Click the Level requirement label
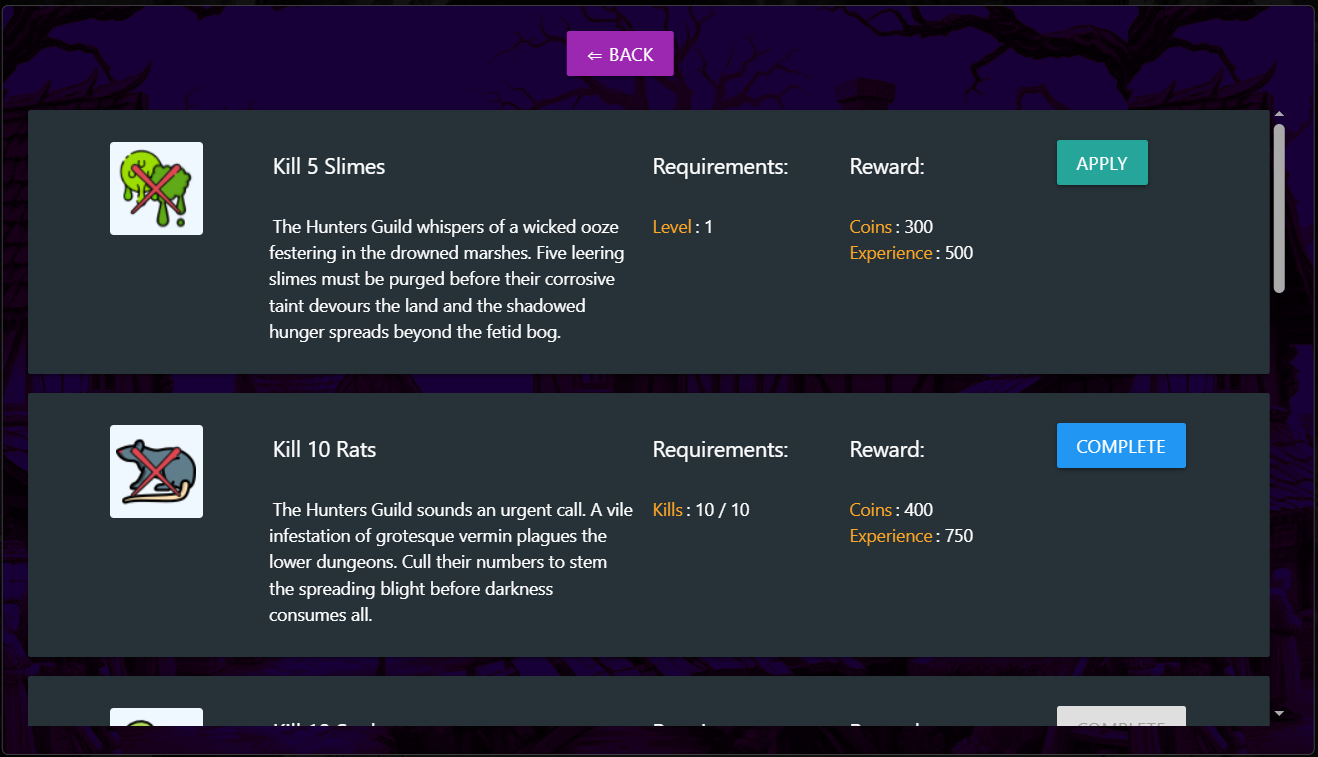This screenshot has height=757, width=1318. click(x=672, y=227)
